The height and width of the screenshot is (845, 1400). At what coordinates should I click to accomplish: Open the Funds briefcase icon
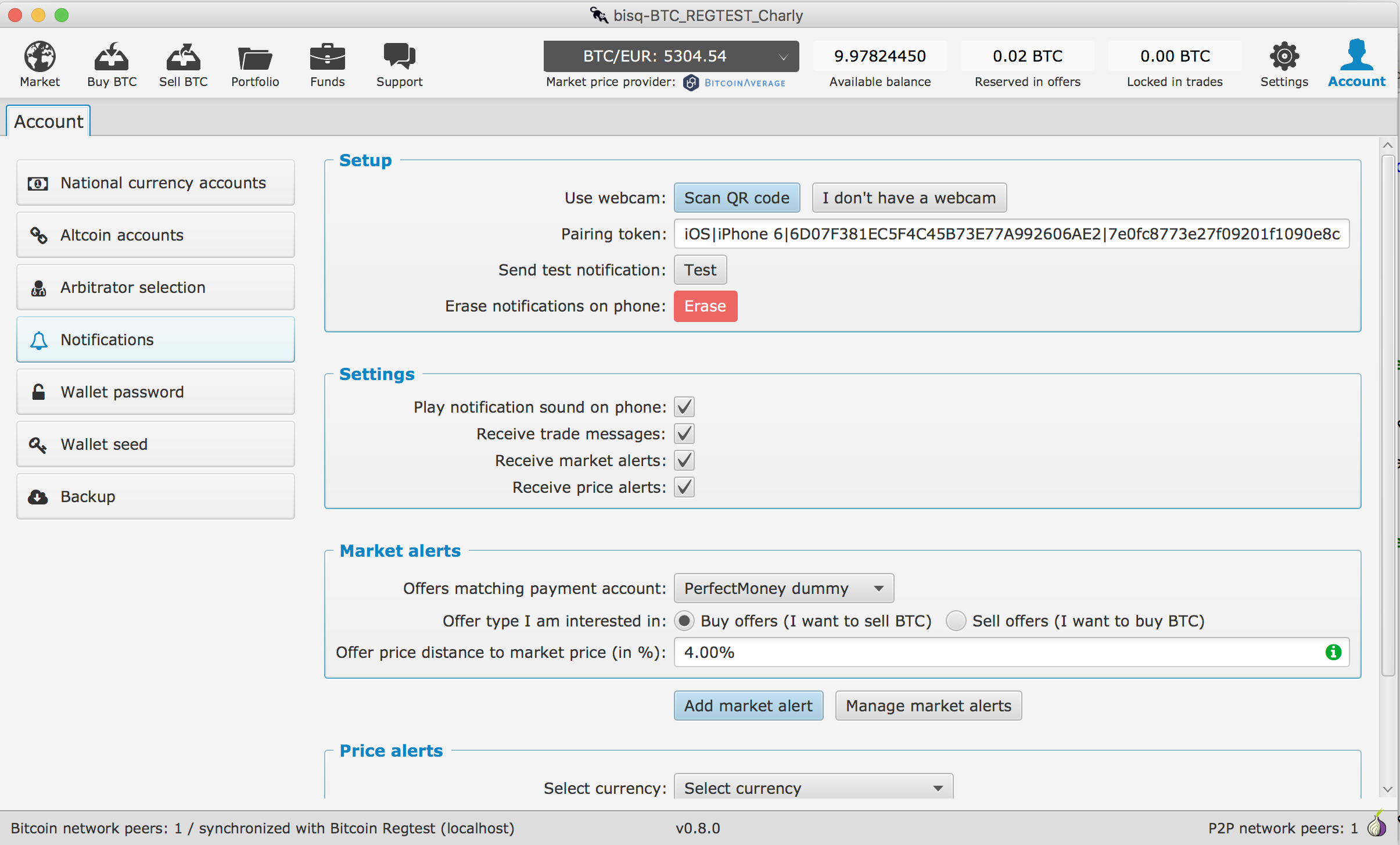327,57
